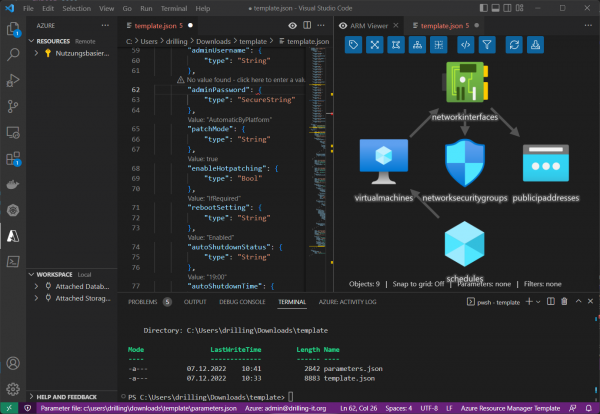Click ARM Viewer parameters code button
The image size is (600, 414).
point(466,45)
